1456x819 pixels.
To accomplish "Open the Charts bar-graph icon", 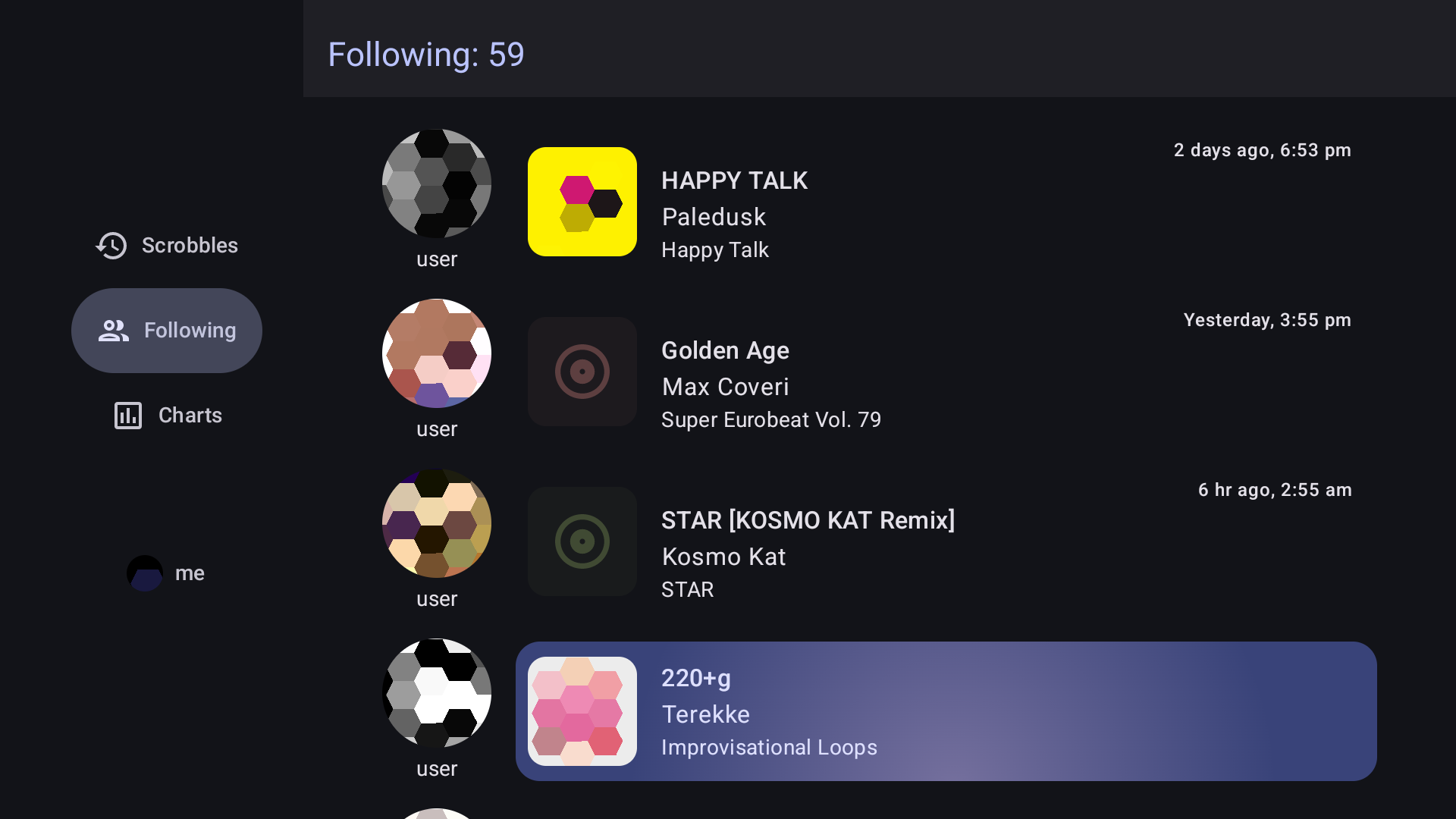I will click(128, 416).
